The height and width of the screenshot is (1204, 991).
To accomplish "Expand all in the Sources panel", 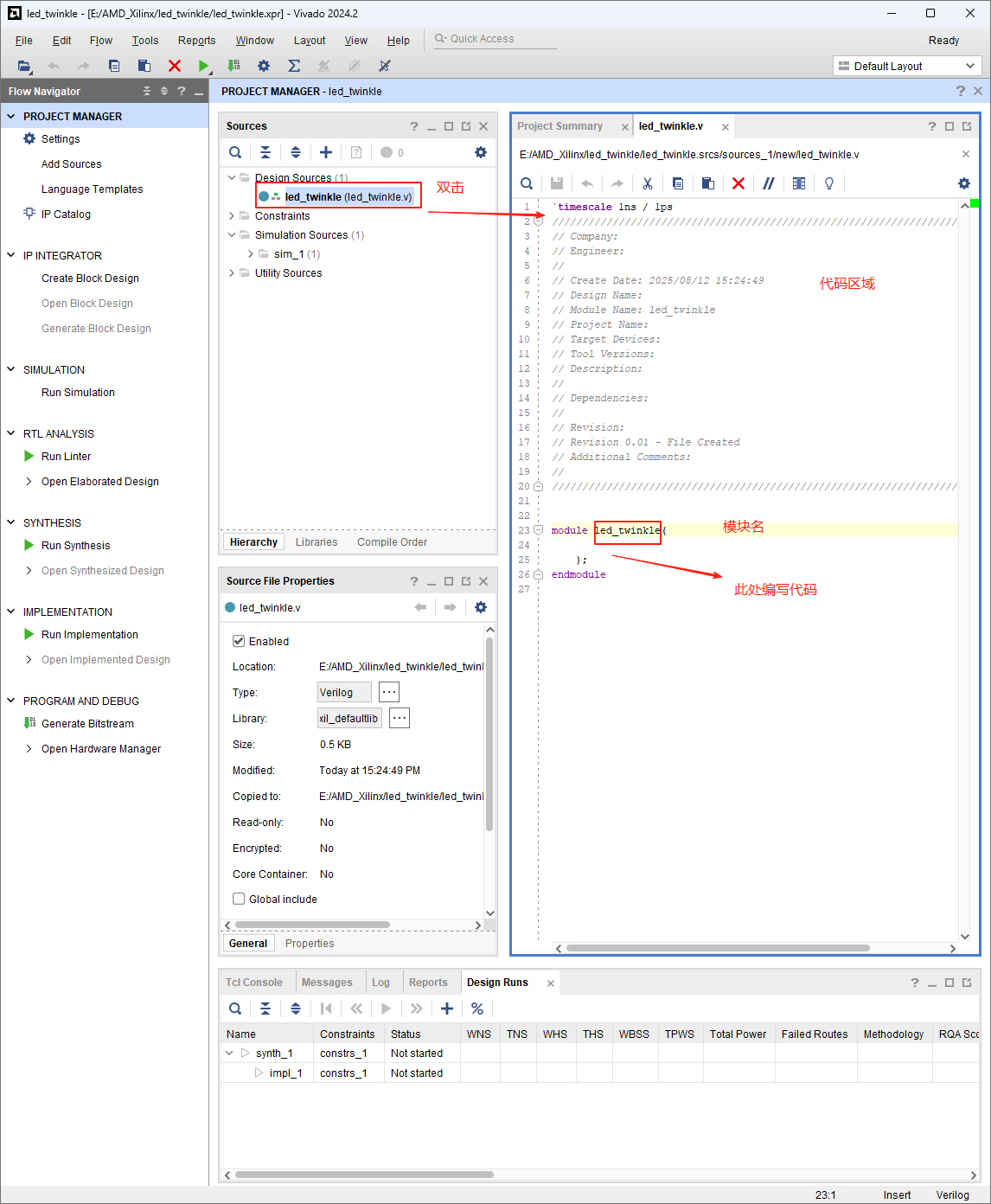I will click(296, 152).
